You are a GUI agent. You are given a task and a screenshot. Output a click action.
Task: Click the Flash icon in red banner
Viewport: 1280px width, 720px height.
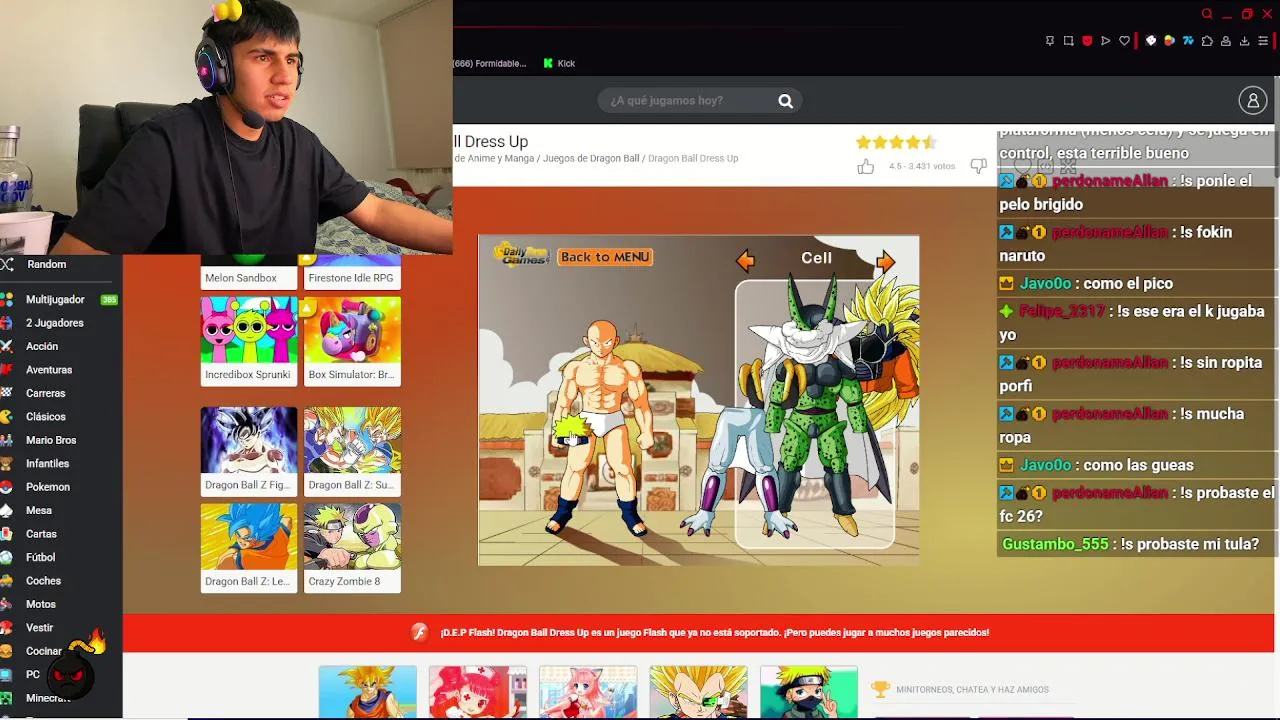click(420, 632)
